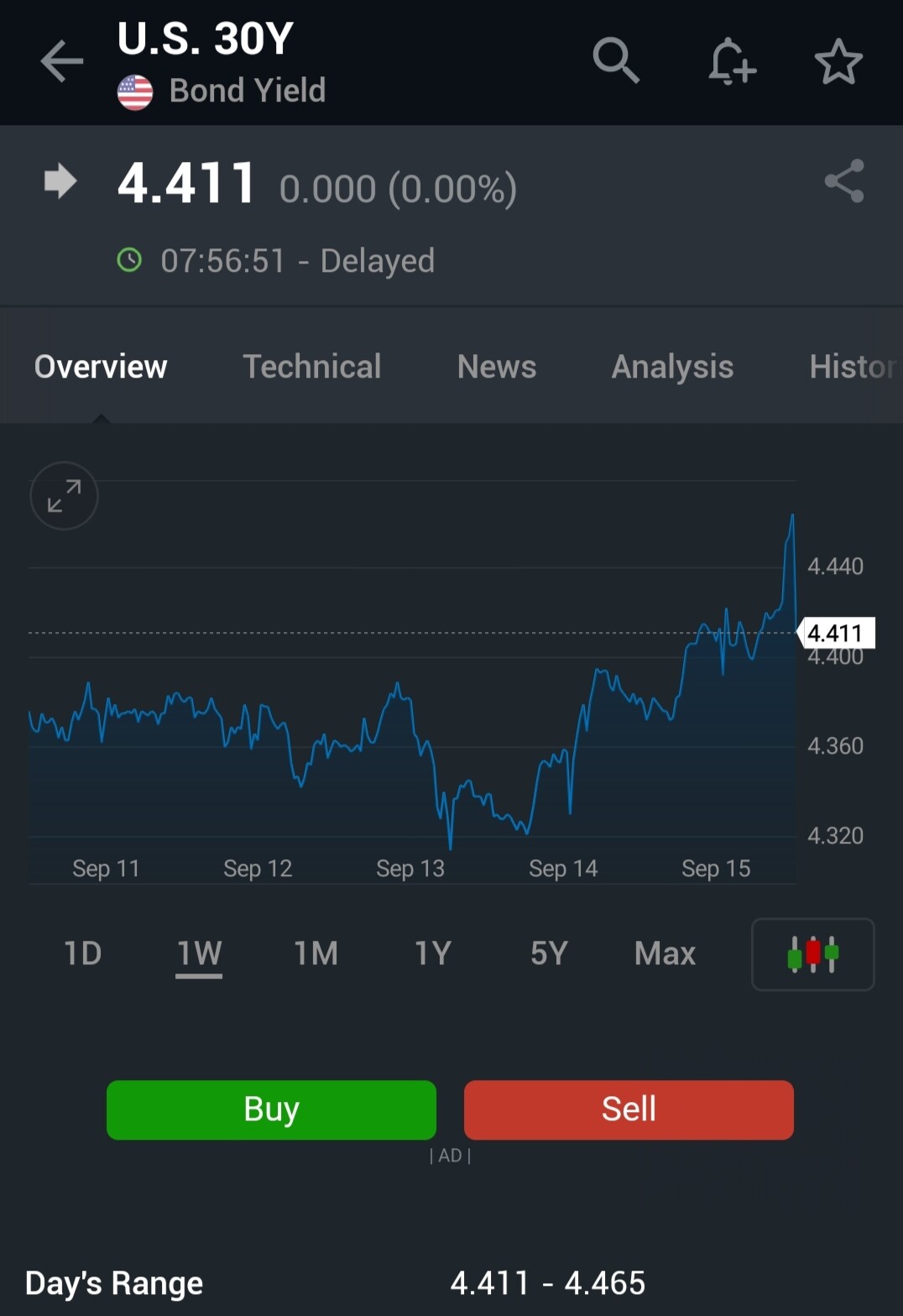Open the Historical tab
This screenshot has width=903, height=1316.
pos(854,367)
